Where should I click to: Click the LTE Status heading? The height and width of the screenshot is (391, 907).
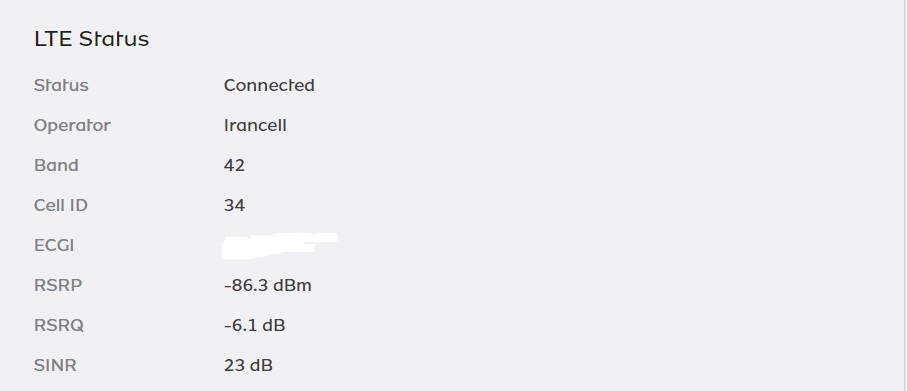coord(91,39)
